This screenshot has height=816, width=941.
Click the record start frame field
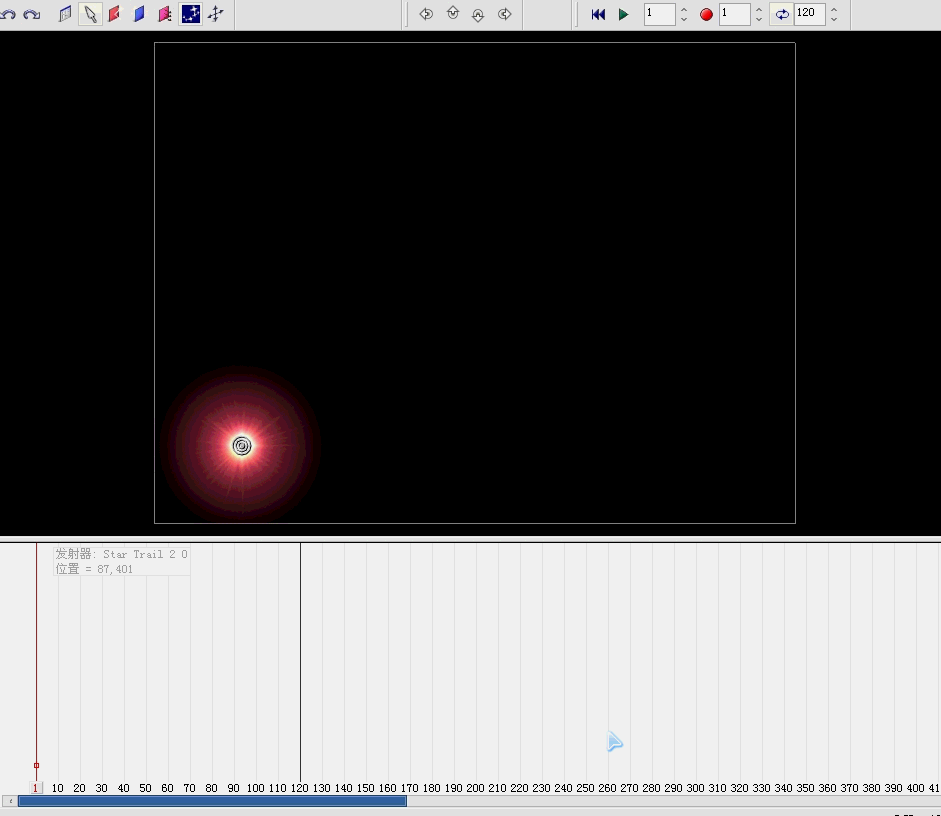tap(735, 14)
